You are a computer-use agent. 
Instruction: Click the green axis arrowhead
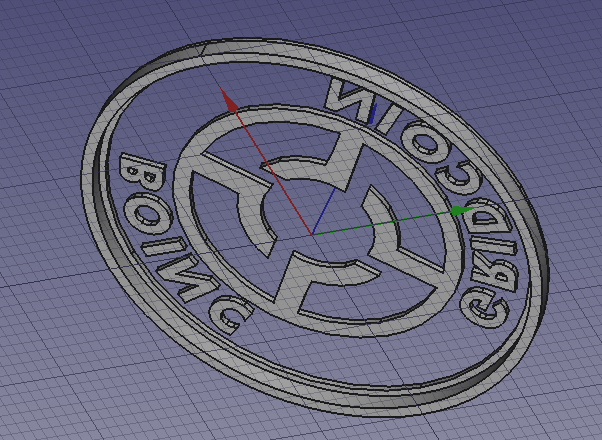pos(464,210)
